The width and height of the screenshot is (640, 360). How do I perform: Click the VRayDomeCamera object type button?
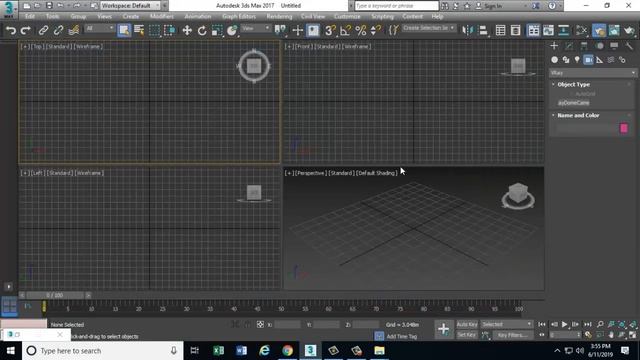573,103
